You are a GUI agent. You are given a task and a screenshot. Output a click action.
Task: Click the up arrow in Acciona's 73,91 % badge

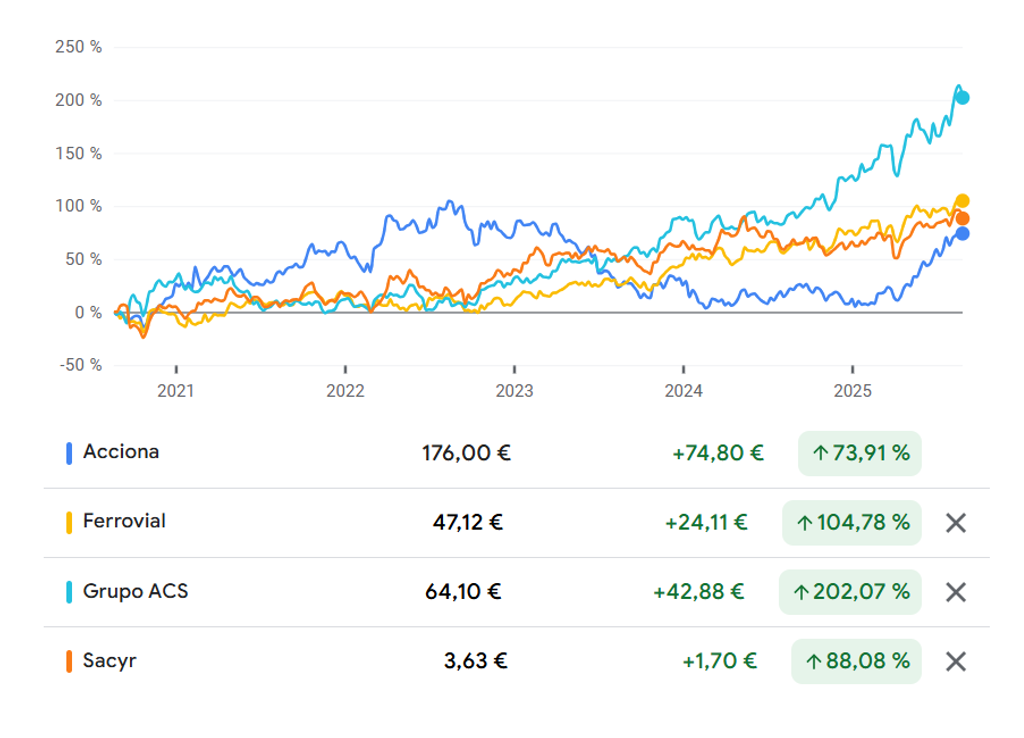[x=820, y=453]
